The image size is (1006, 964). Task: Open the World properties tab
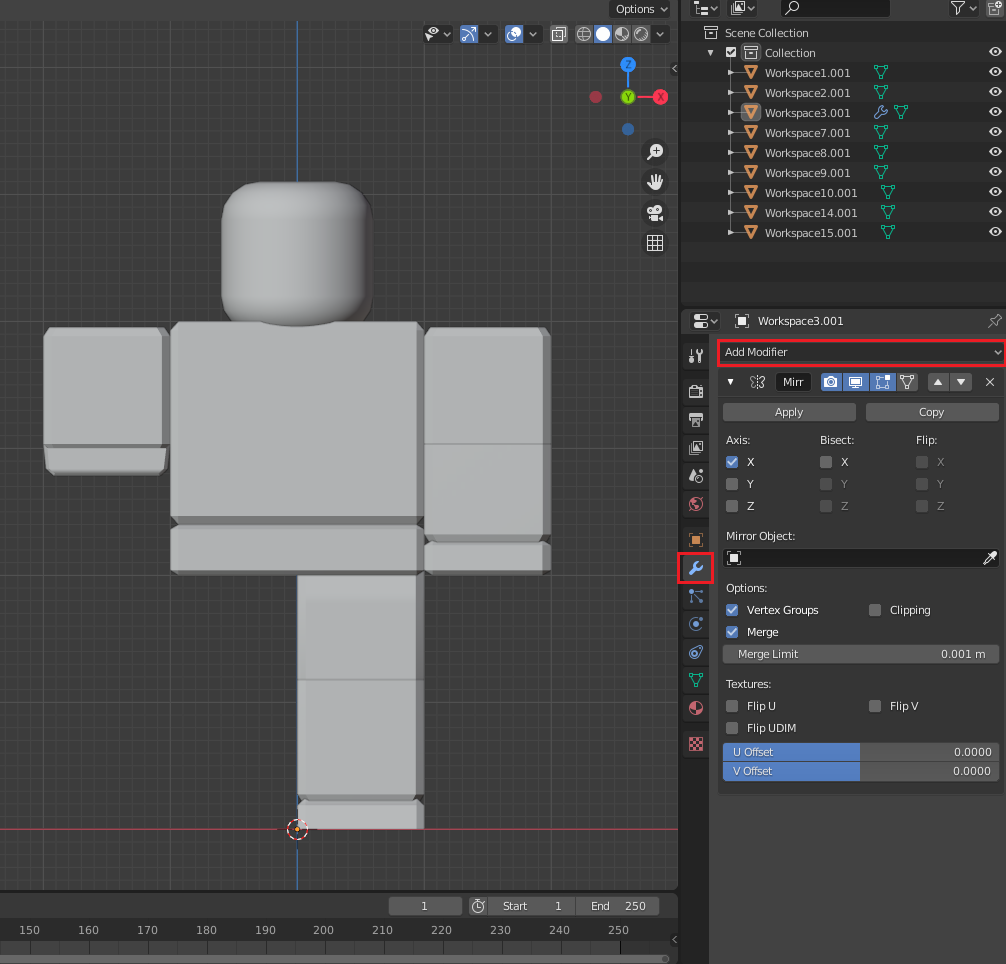click(695, 504)
